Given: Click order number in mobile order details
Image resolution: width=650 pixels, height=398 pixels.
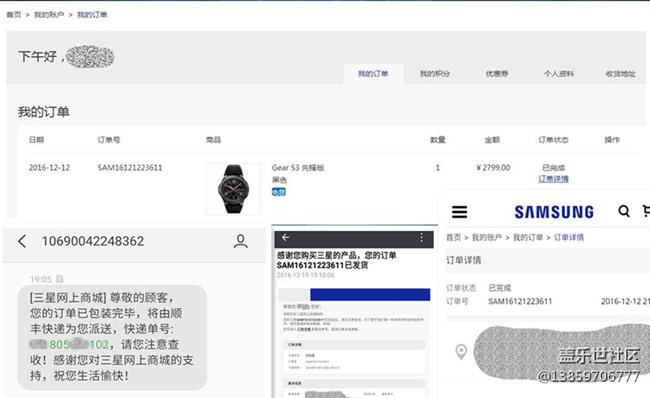Looking at the screenshot, I should coord(520,301).
